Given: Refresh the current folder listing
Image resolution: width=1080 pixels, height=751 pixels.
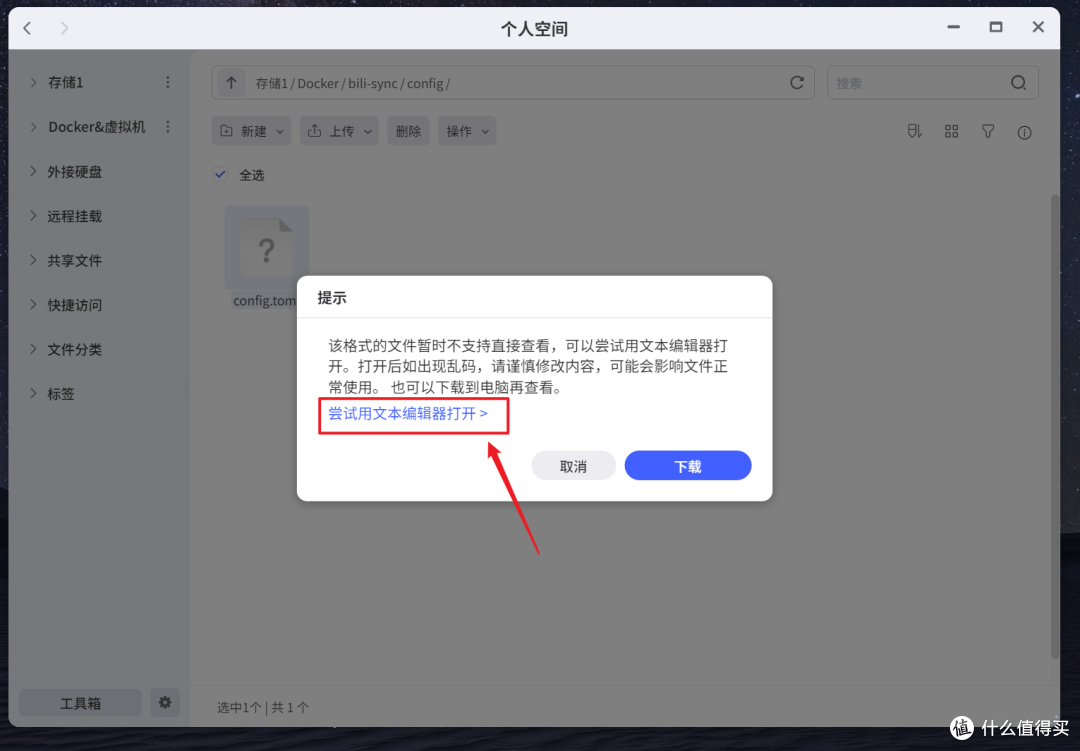Looking at the screenshot, I should [797, 83].
